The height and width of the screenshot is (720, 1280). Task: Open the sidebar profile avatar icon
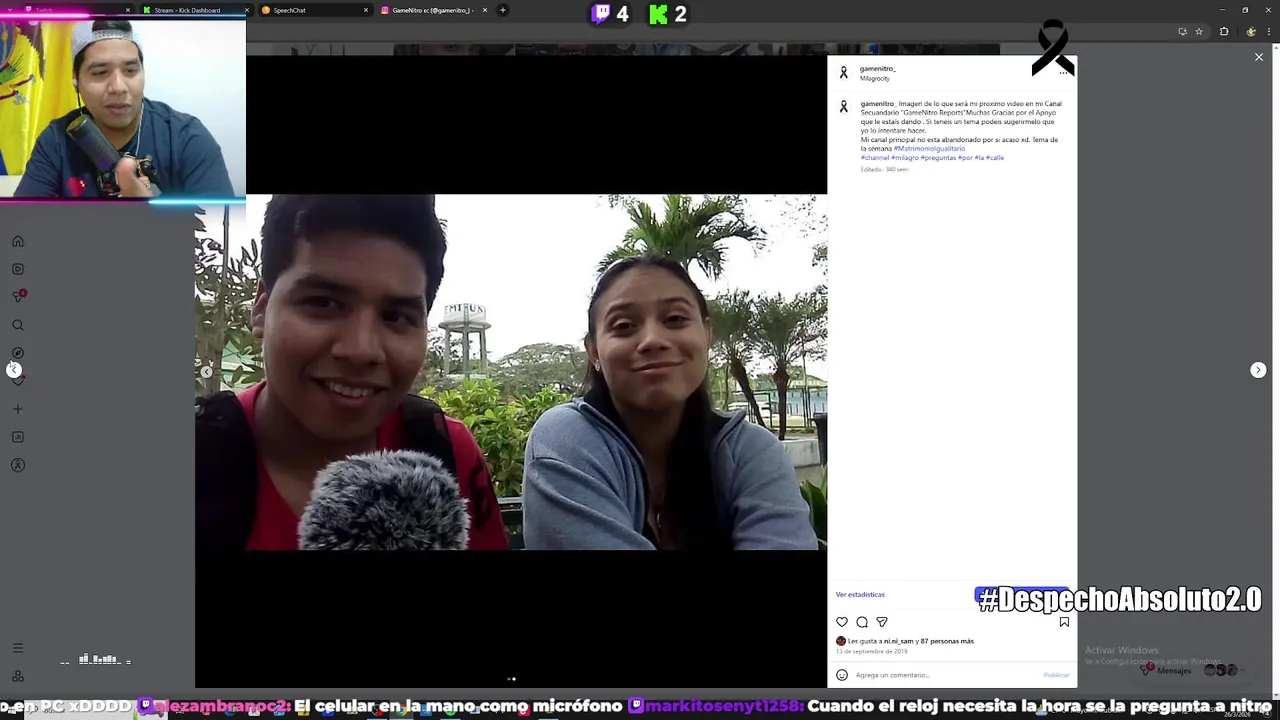click(x=18, y=465)
